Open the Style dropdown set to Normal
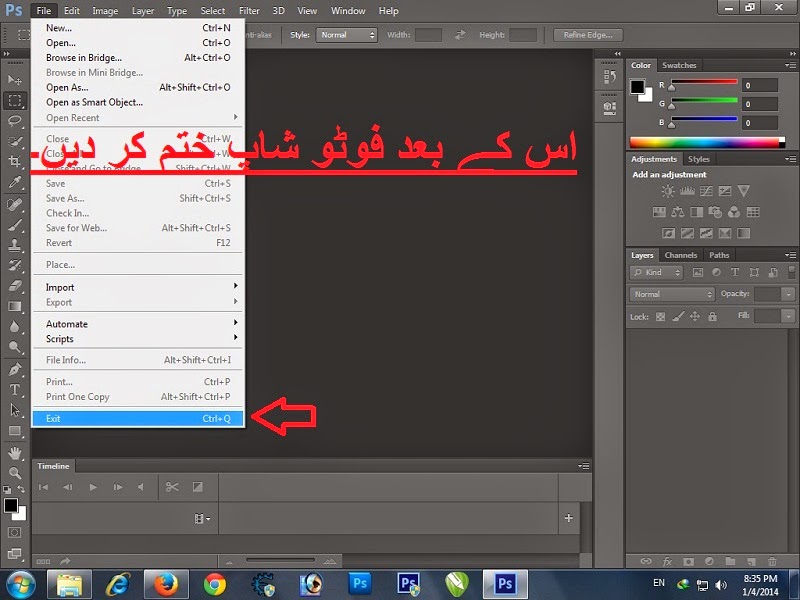This screenshot has width=800, height=600. 346,35
